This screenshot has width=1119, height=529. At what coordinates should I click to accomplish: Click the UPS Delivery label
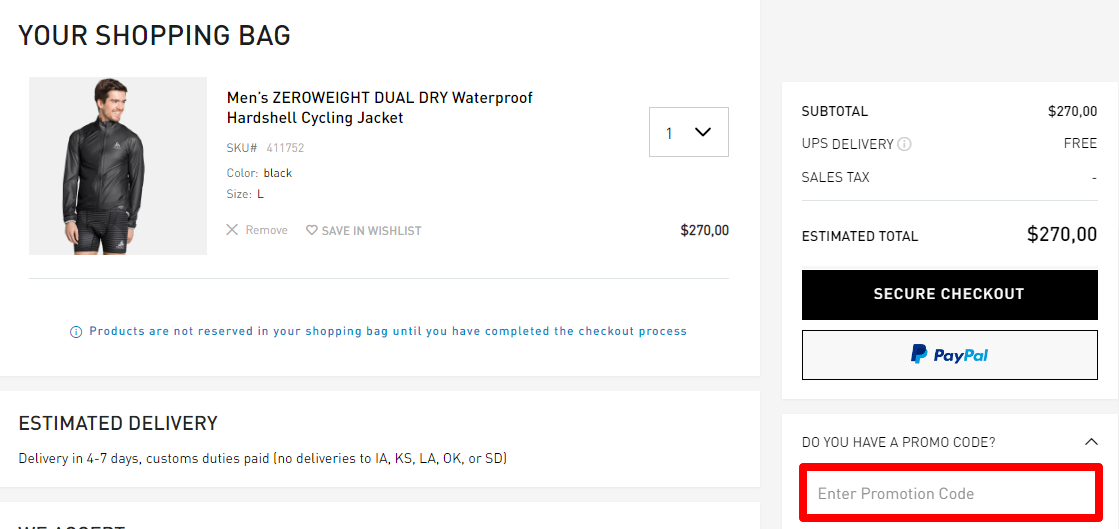(x=848, y=144)
